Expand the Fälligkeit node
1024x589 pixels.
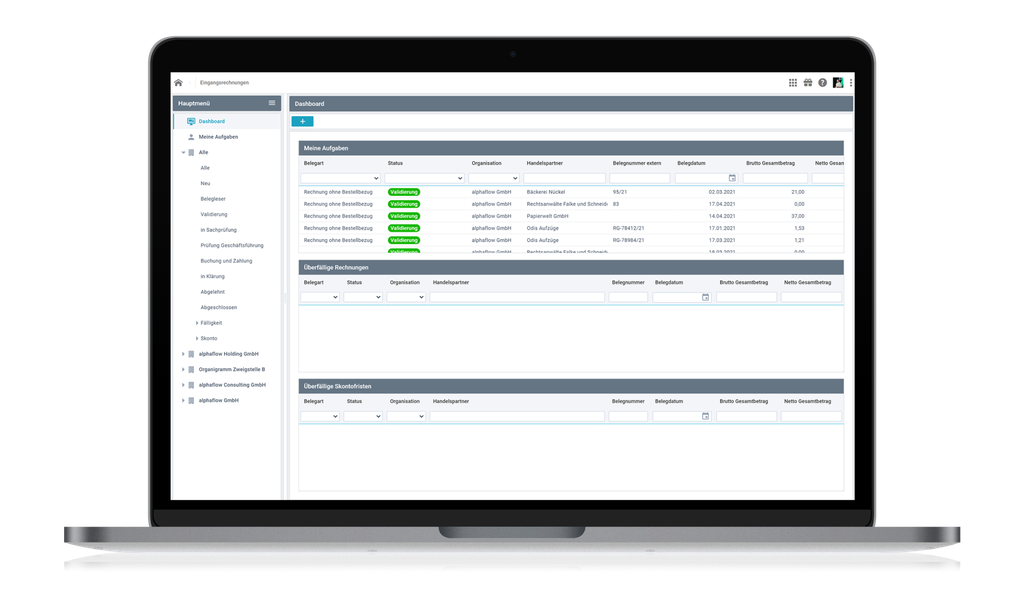[197, 323]
